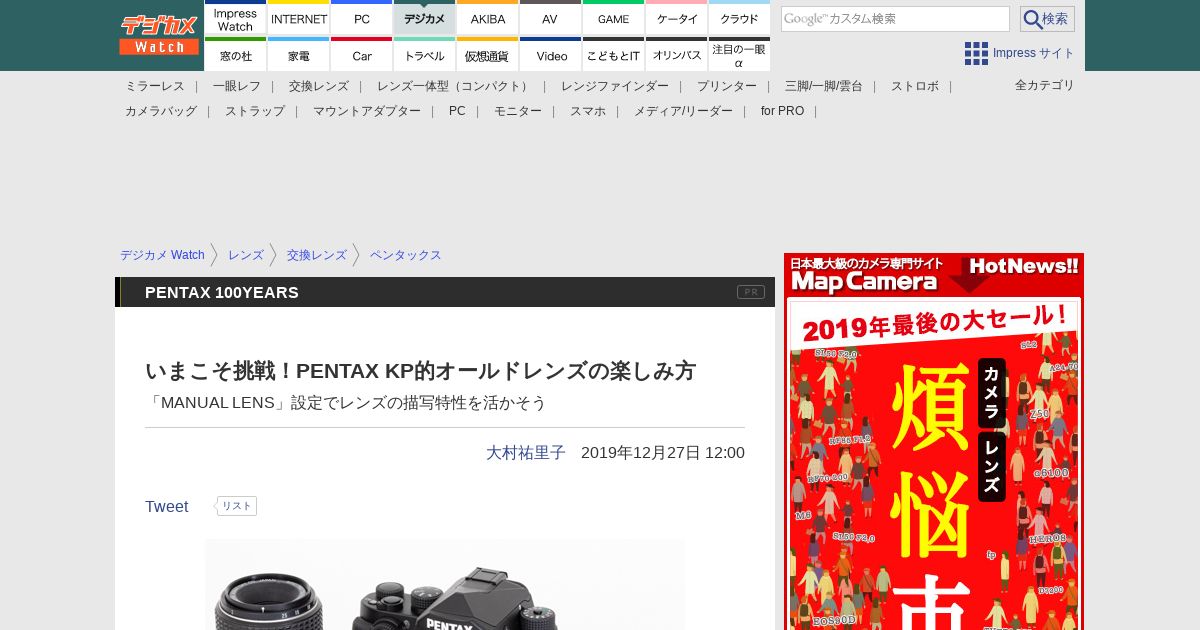Go to the ストラップ category
The width and height of the screenshot is (1200, 630).
(x=255, y=111)
